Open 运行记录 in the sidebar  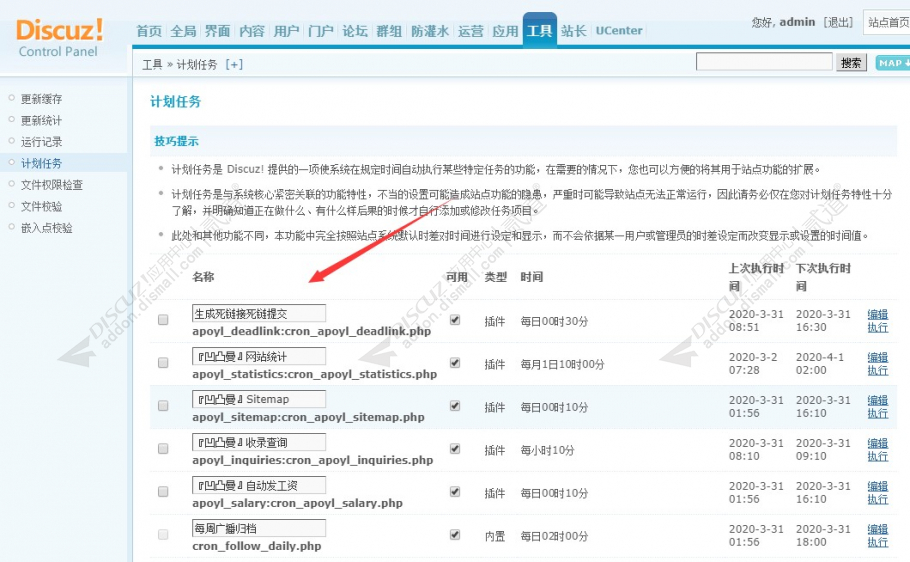(41, 142)
